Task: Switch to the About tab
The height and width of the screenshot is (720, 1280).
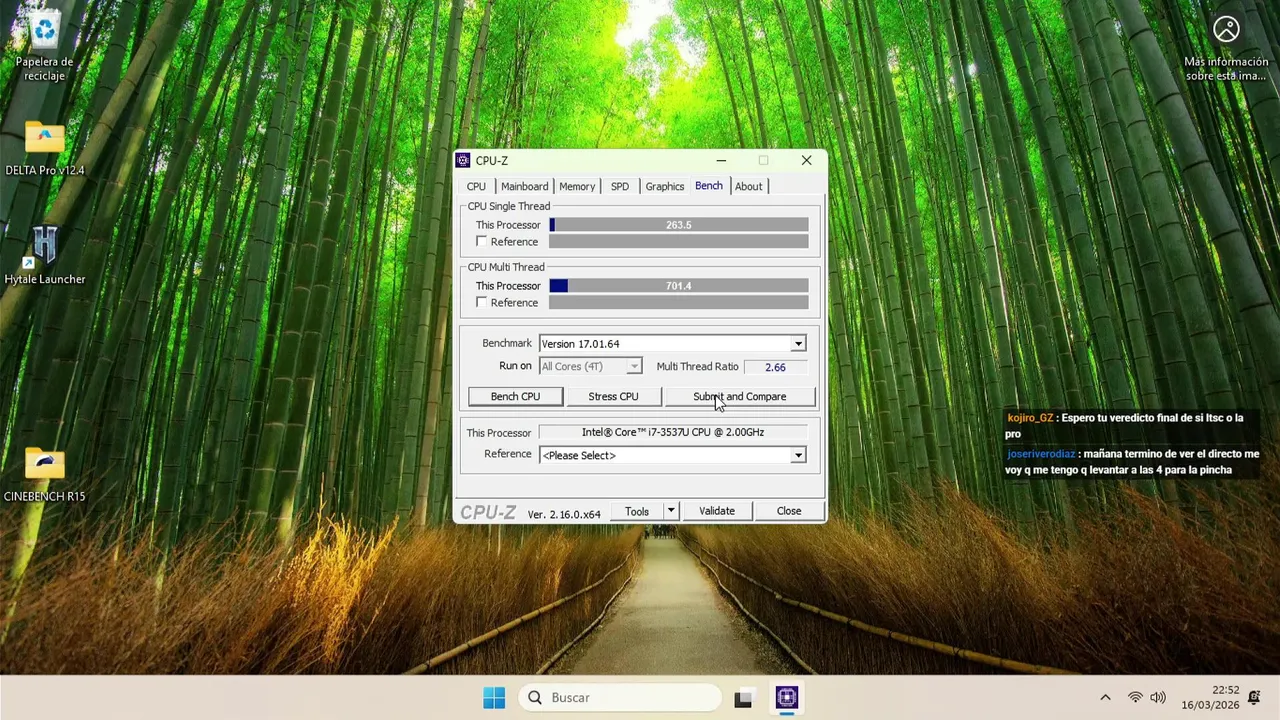Action: (x=749, y=186)
